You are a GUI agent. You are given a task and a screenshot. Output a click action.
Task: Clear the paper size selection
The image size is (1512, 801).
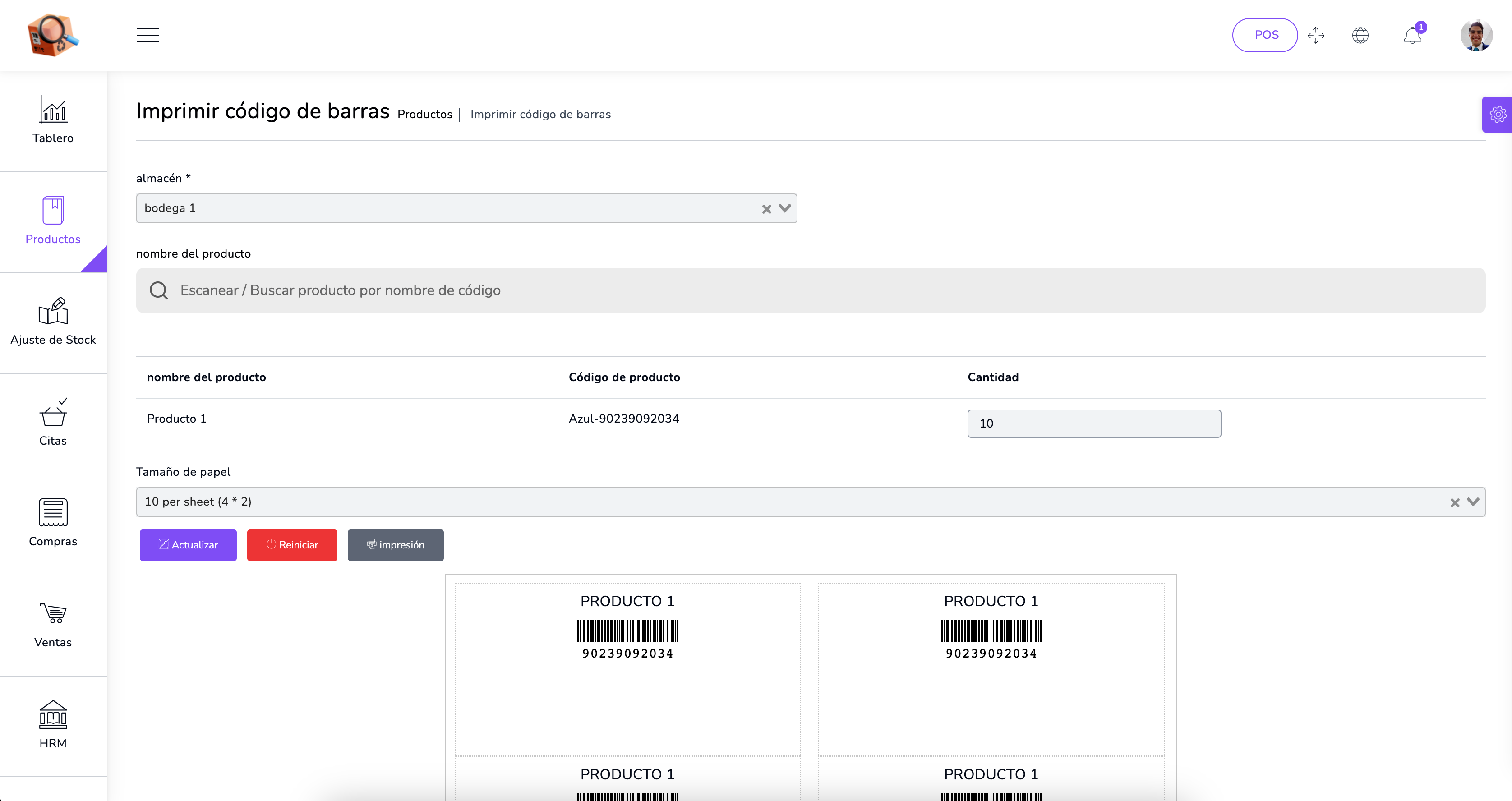tap(1454, 502)
